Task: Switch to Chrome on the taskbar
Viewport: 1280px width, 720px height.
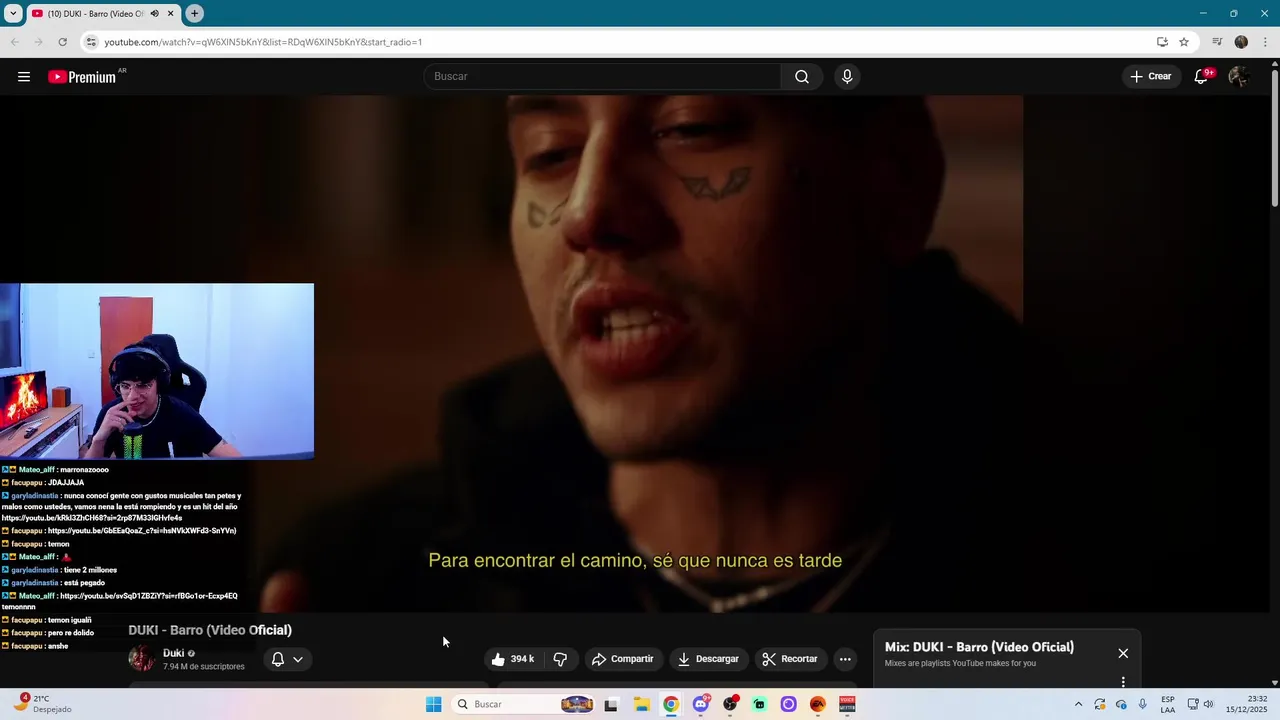Action: click(x=671, y=704)
